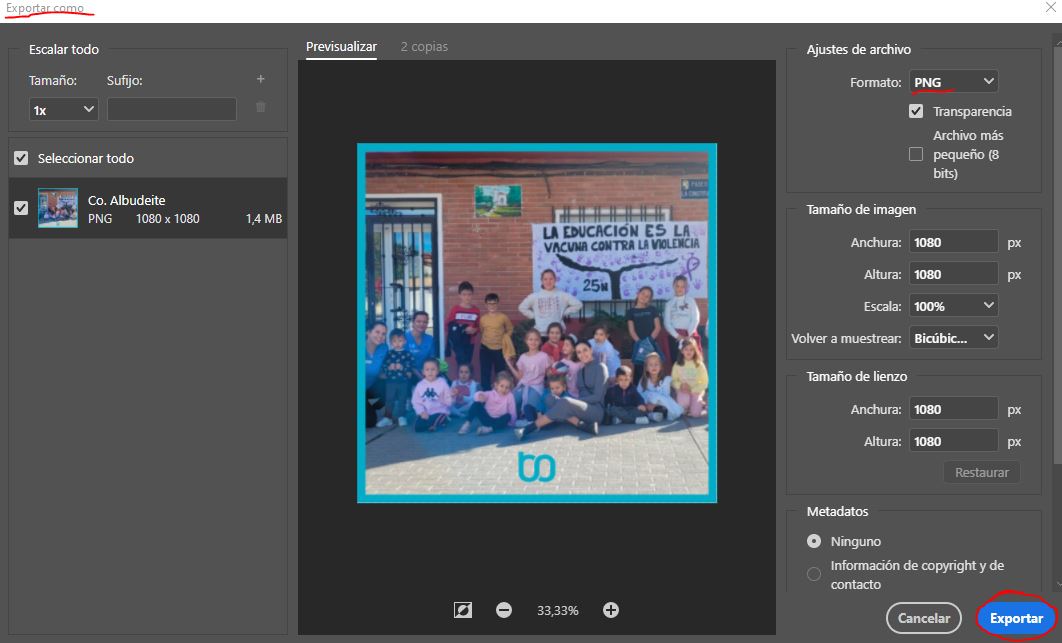Add a new export scale with plus icon
Image resolution: width=1062 pixels, height=643 pixels.
(260, 79)
